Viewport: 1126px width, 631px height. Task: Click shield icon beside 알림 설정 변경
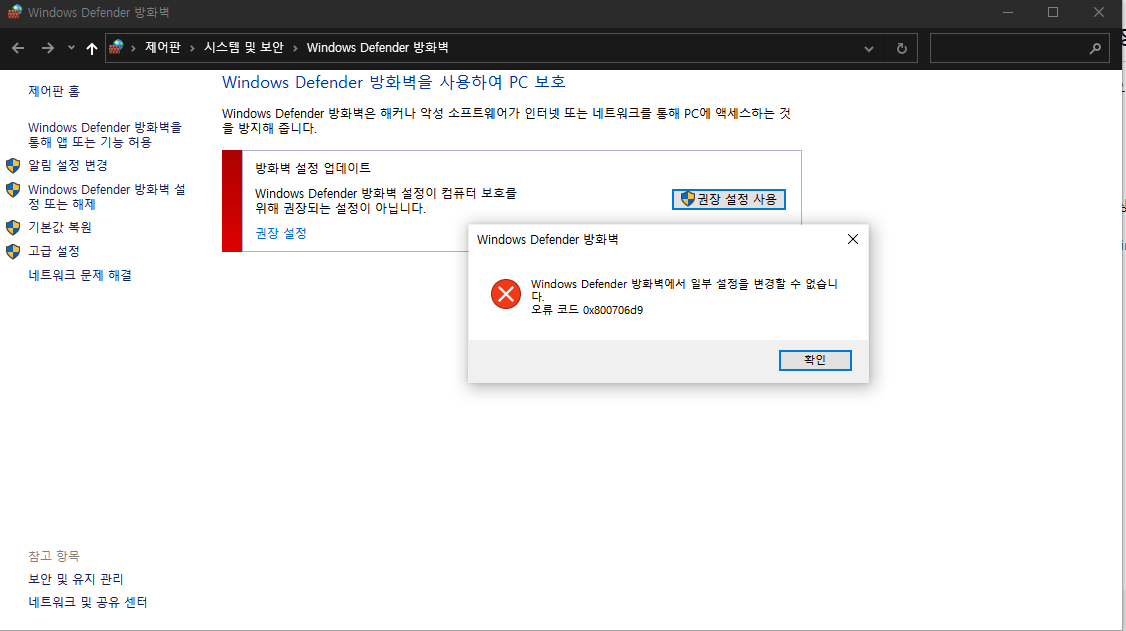[x=13, y=166]
